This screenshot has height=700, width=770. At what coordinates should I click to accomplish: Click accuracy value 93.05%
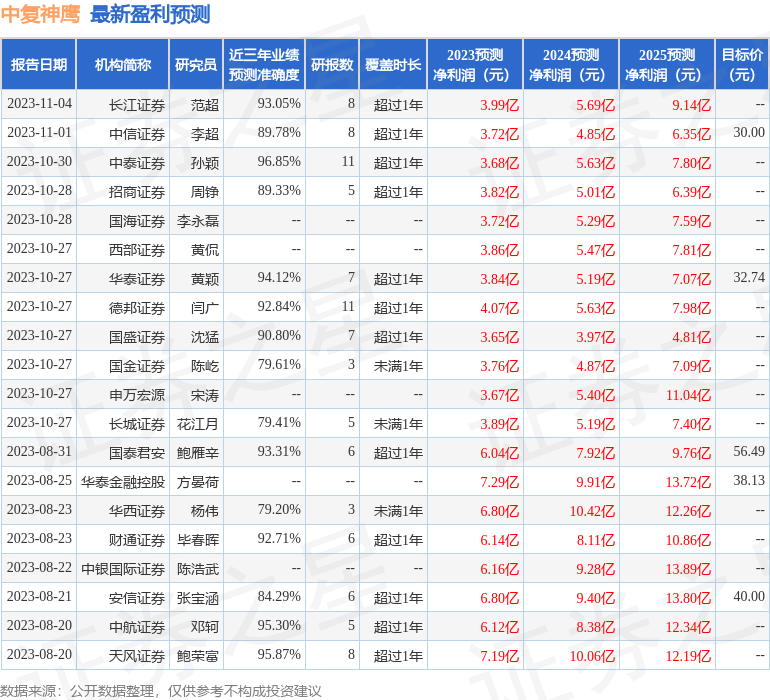pos(279,104)
